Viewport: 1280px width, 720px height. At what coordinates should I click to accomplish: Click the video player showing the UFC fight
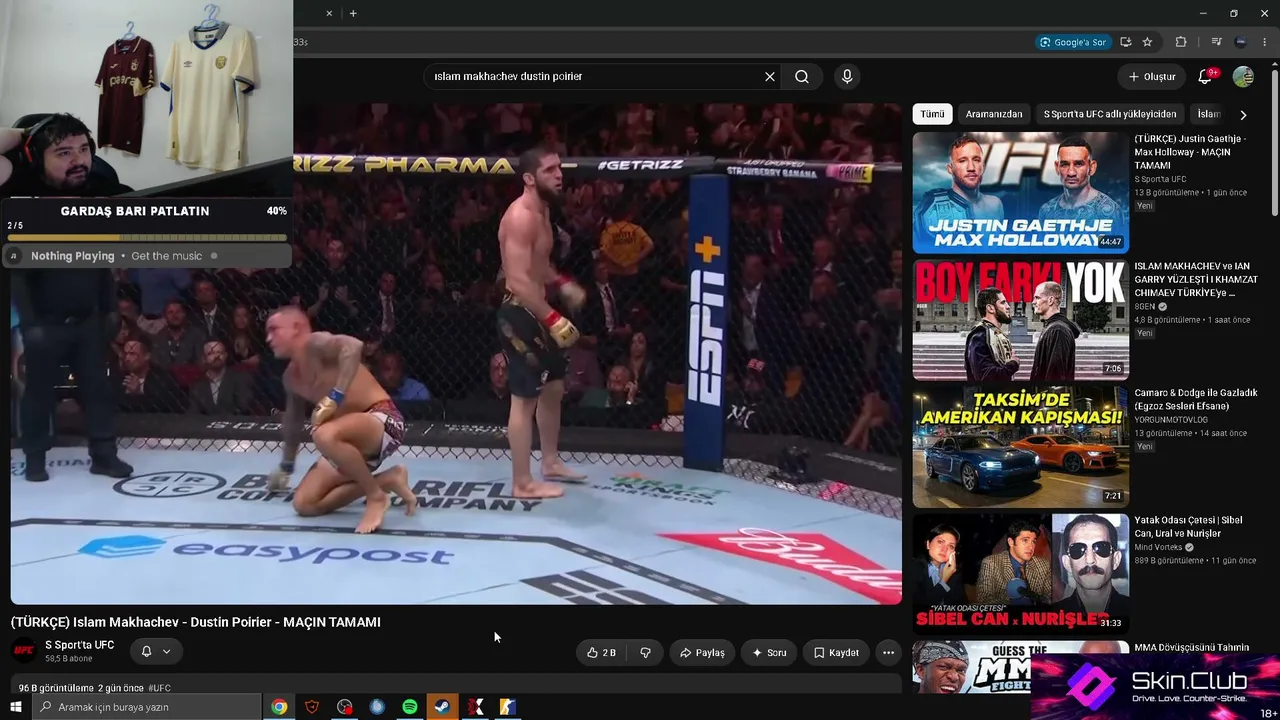point(456,354)
